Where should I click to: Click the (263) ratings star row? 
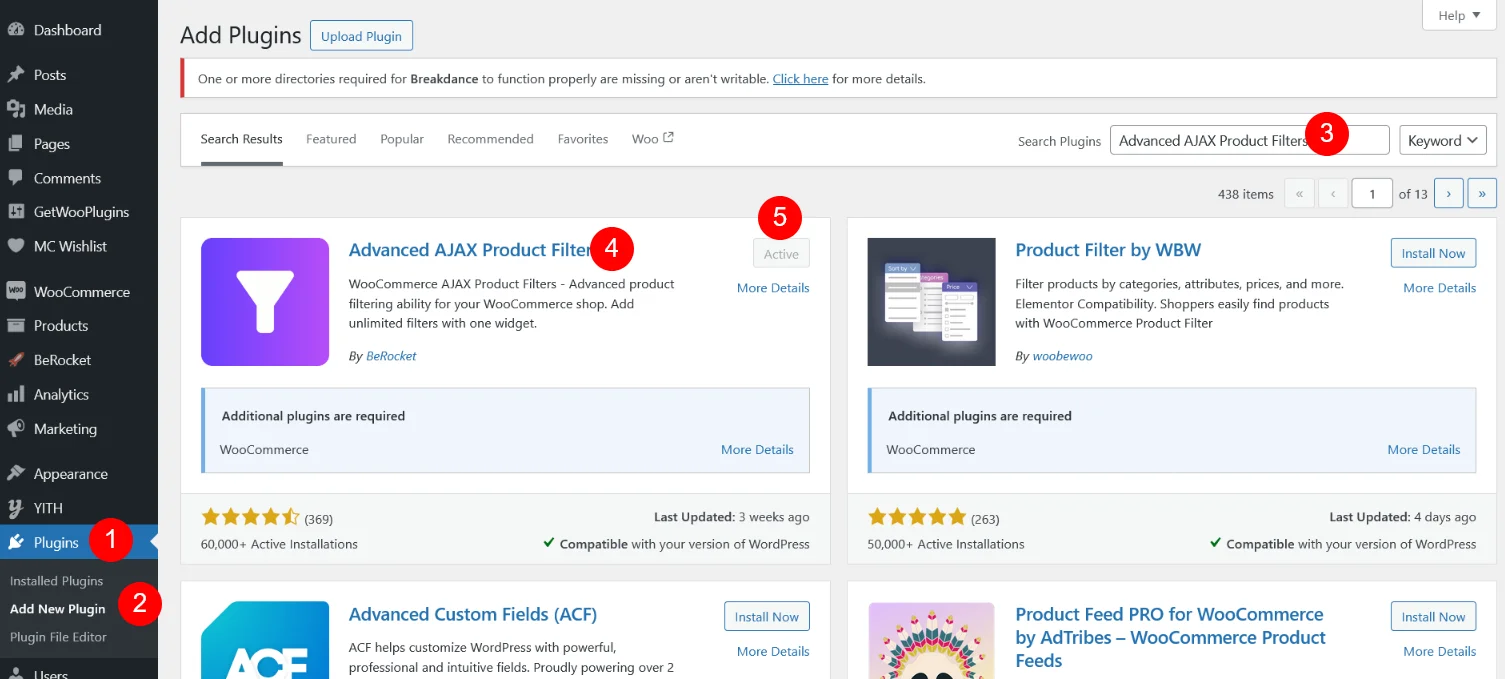933,518
